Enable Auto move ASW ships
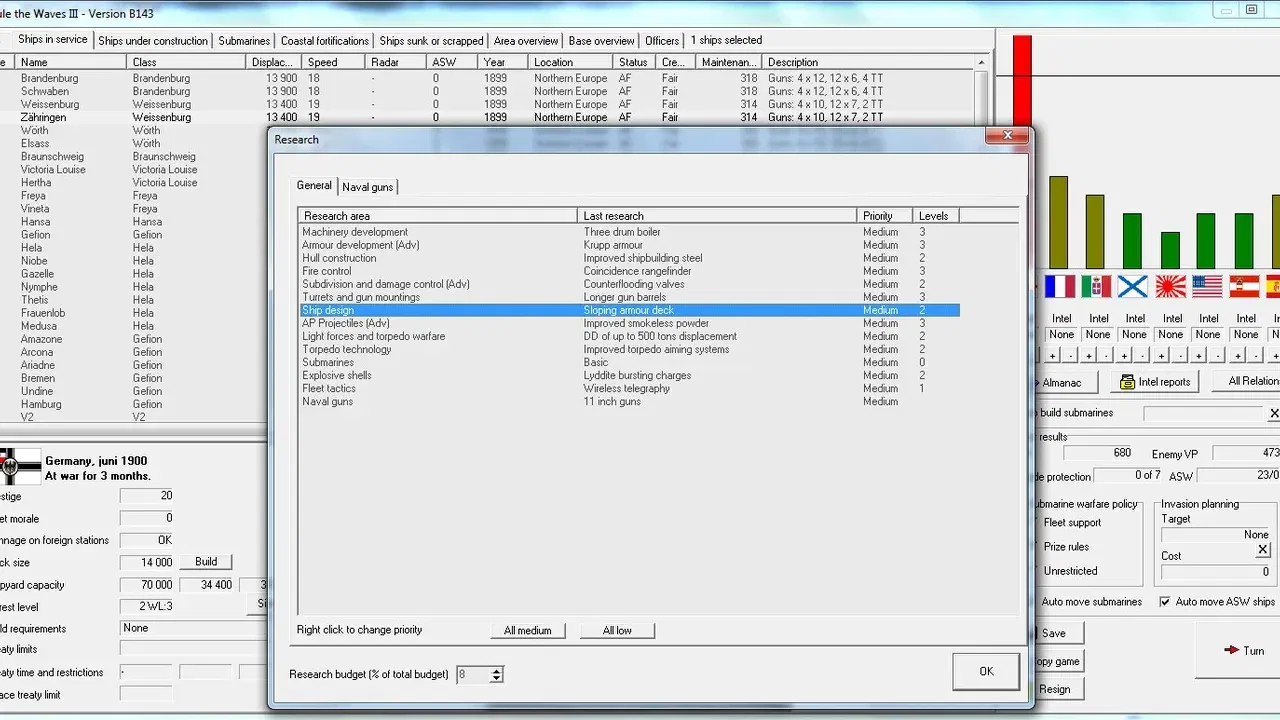Image resolution: width=1280 pixels, height=720 pixels. (1166, 601)
